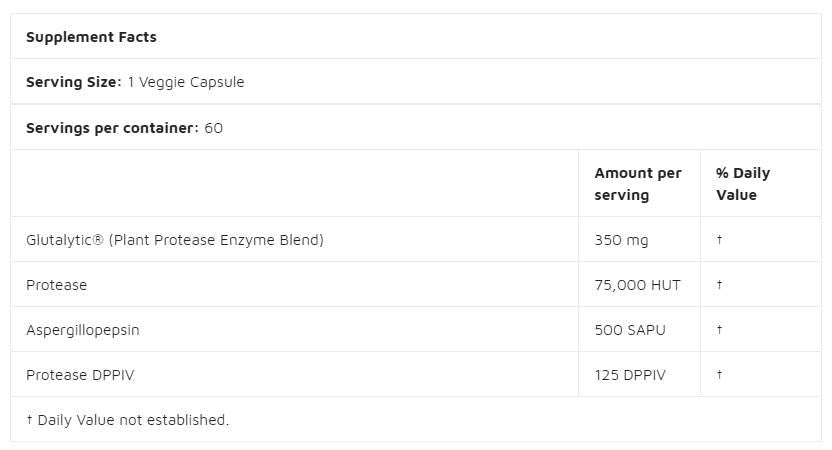Viewport: 832px width, 450px height.
Task: Select the Protease DPPIV ingredient name
Action: click(82, 375)
